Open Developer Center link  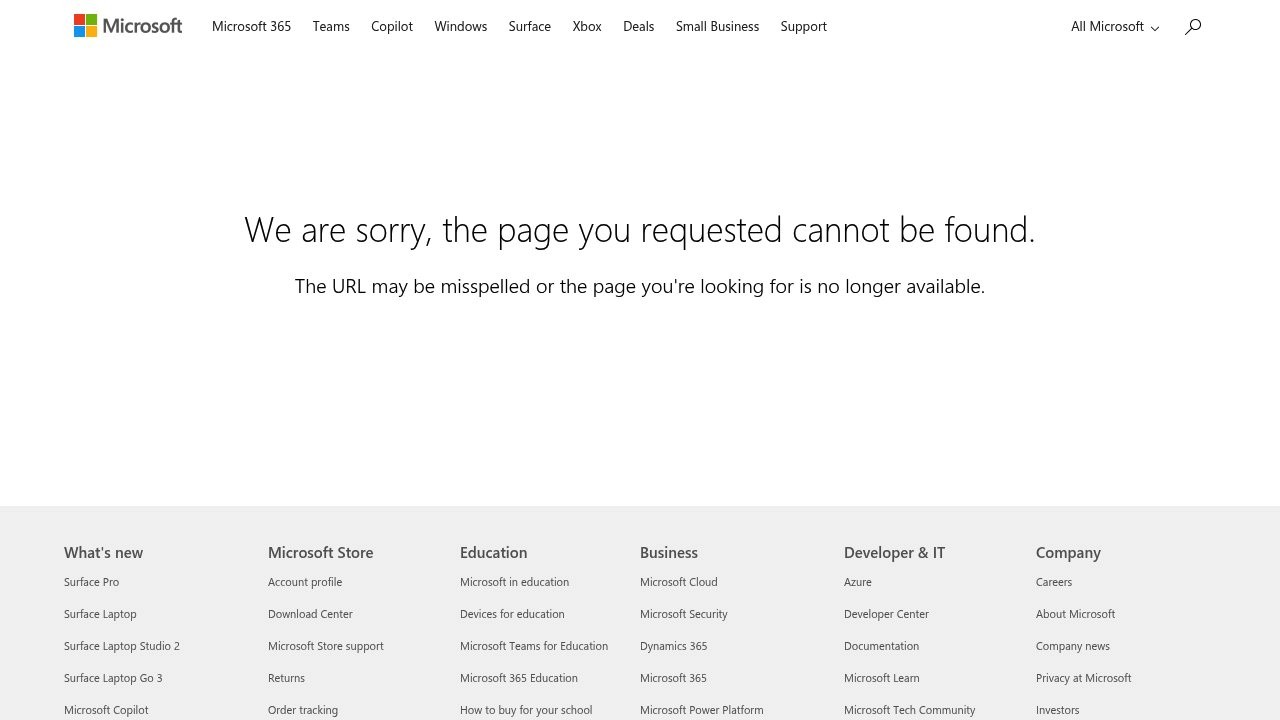[x=886, y=614]
